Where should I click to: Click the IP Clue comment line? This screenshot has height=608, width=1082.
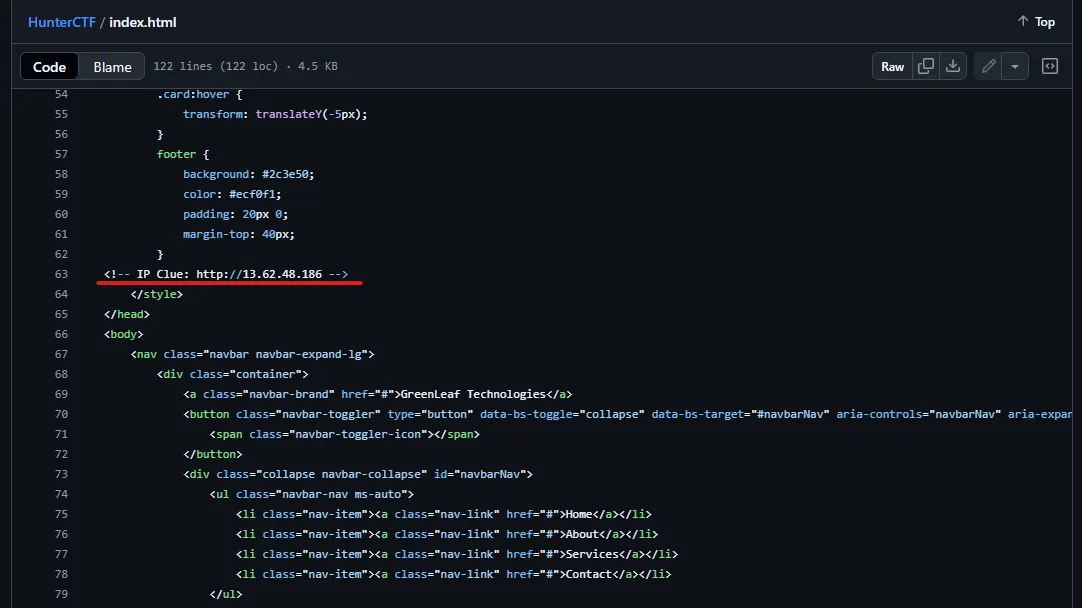tap(226, 274)
